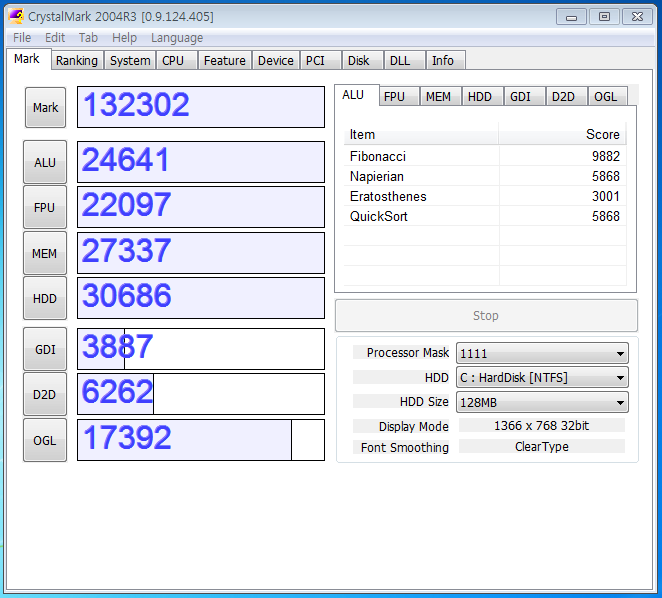Viewport: 662px width, 598px height.
Task: Click the D2D progress bar showing 6262
Action: [201, 394]
